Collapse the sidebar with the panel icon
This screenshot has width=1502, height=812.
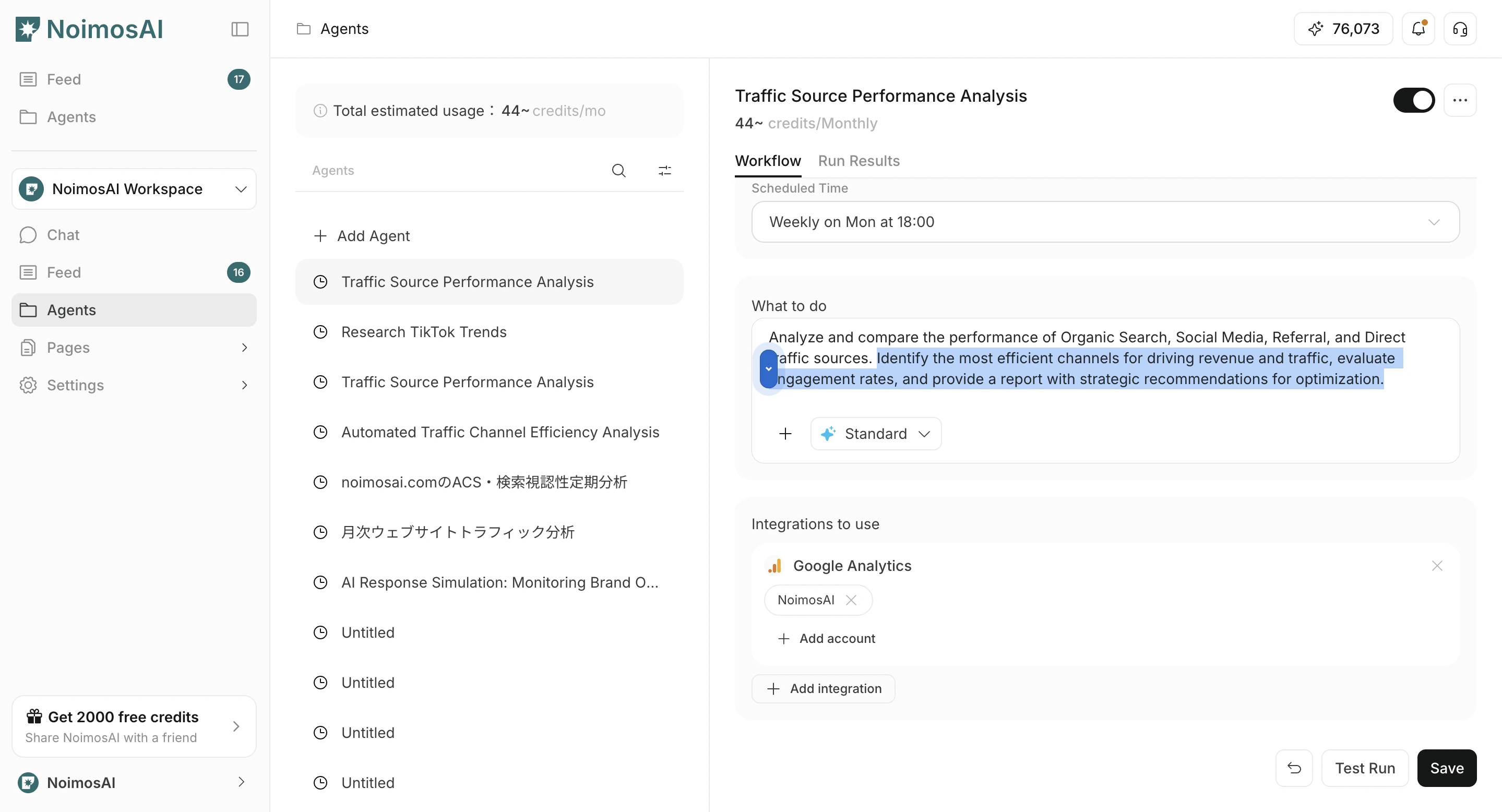coord(240,29)
